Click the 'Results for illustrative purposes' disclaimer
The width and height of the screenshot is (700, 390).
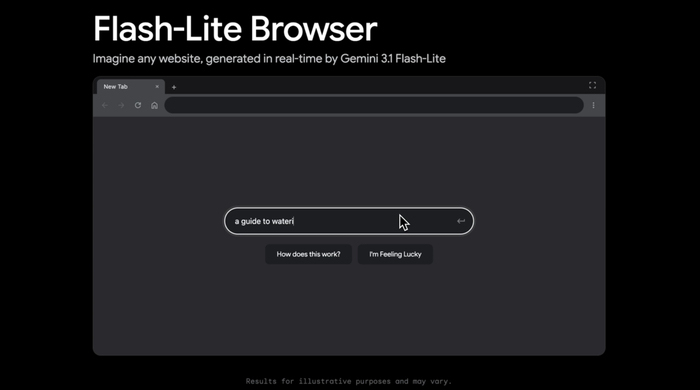[349, 381]
